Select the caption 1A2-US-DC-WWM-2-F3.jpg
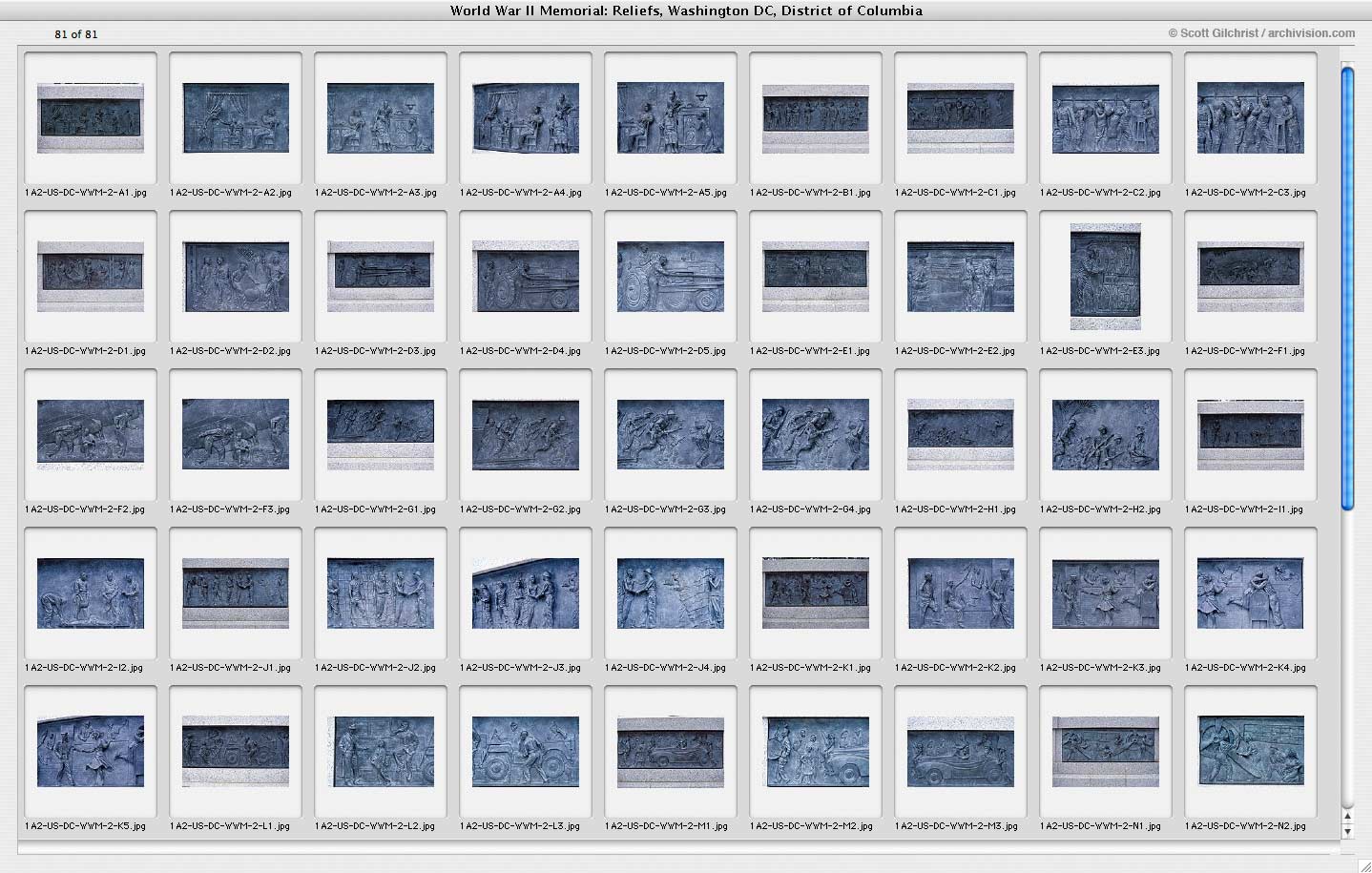 click(x=230, y=509)
